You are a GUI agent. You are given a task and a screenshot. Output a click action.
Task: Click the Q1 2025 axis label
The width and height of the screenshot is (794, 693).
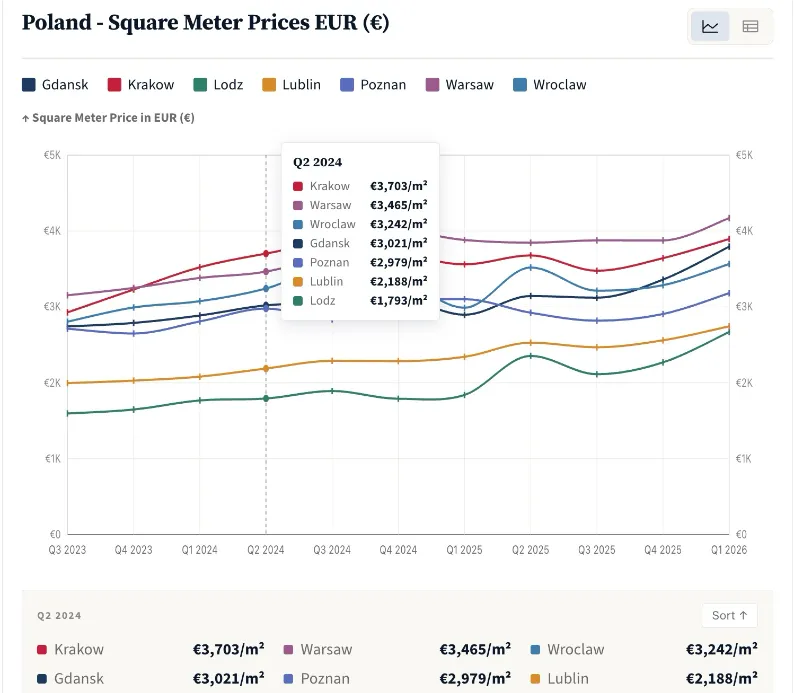pos(464,550)
